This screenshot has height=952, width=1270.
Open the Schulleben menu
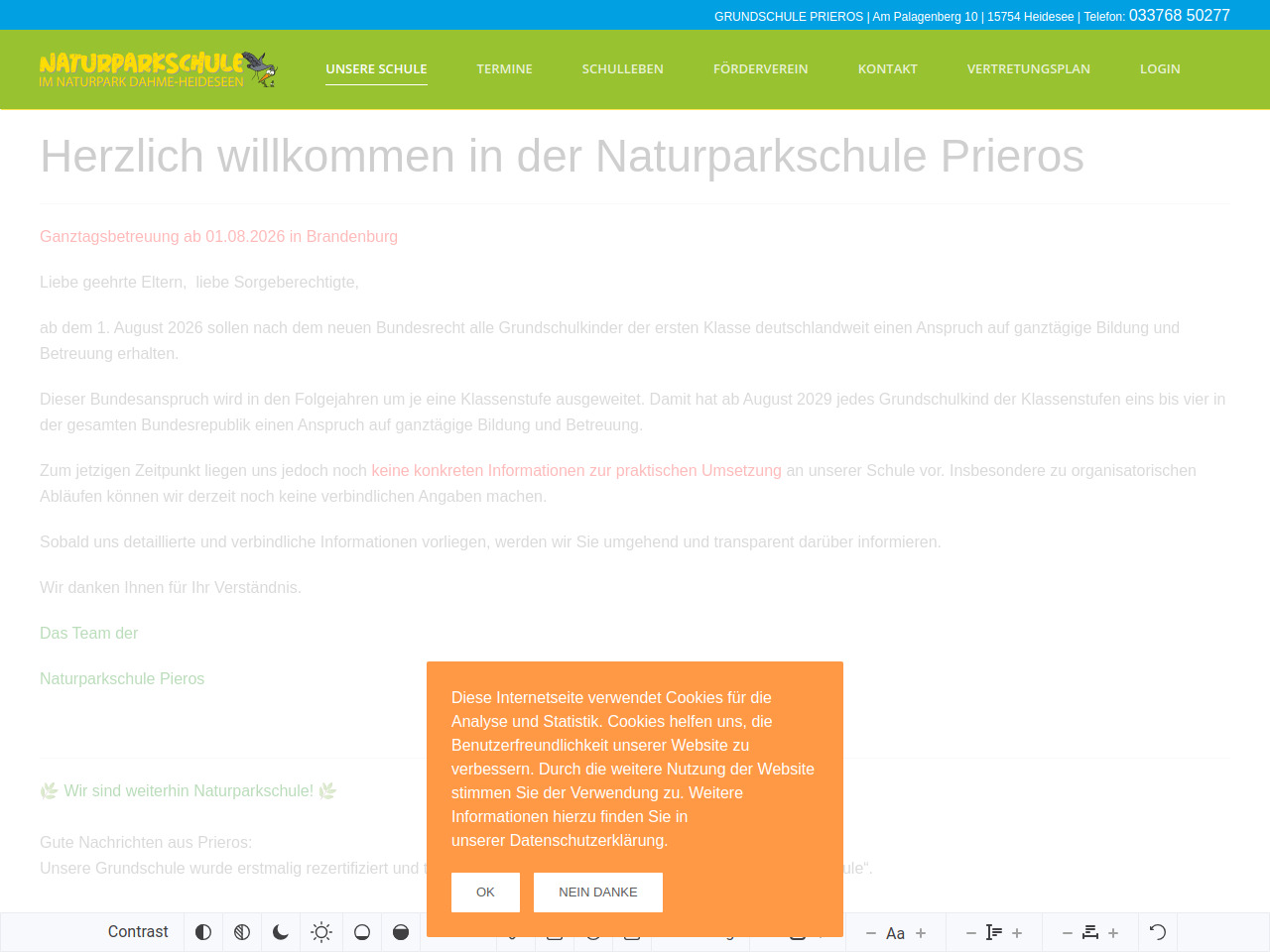pos(622,69)
